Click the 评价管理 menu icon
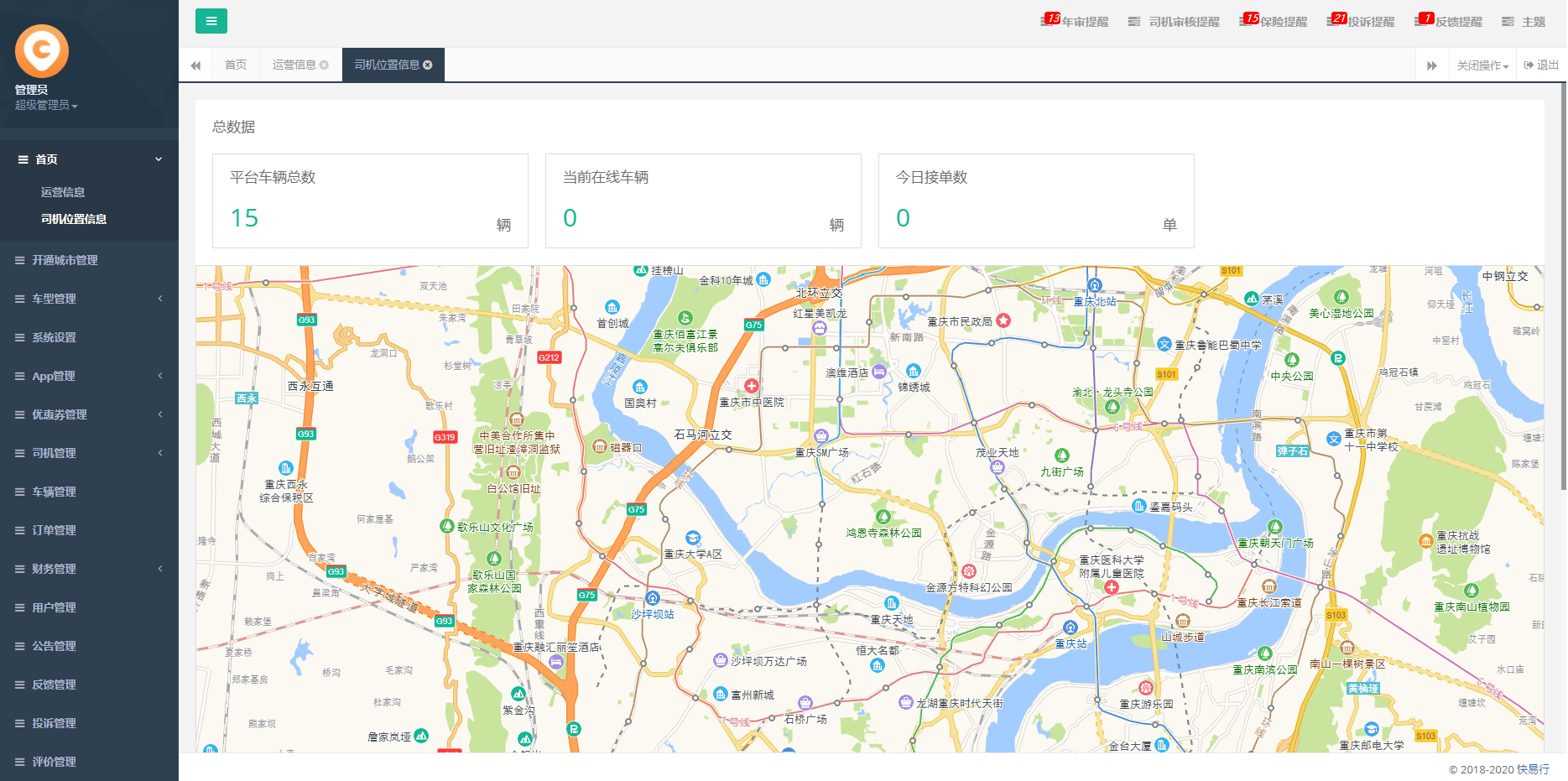 [x=19, y=762]
